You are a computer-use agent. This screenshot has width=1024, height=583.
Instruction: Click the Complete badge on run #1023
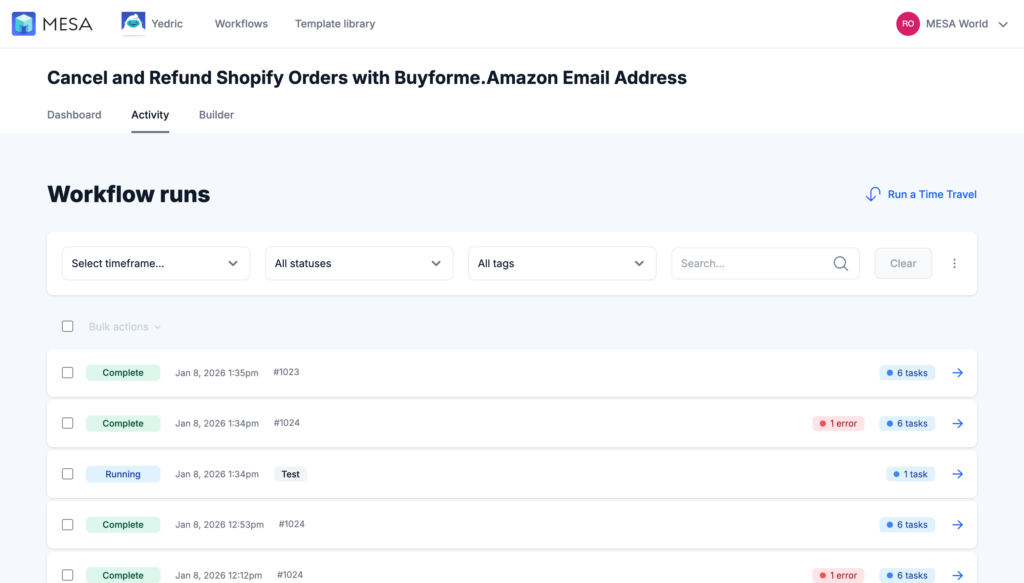(123, 372)
